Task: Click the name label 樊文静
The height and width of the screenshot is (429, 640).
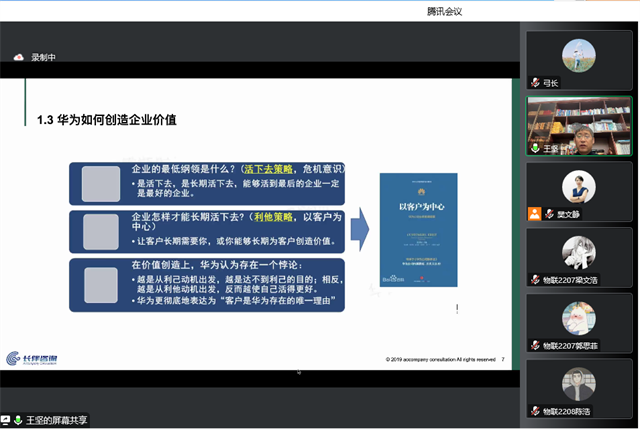Action: pos(569,214)
